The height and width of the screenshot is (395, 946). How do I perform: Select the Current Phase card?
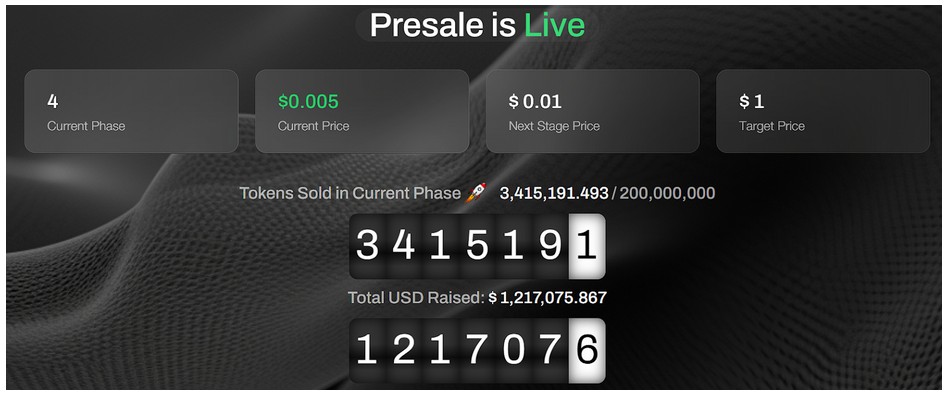tap(132, 111)
